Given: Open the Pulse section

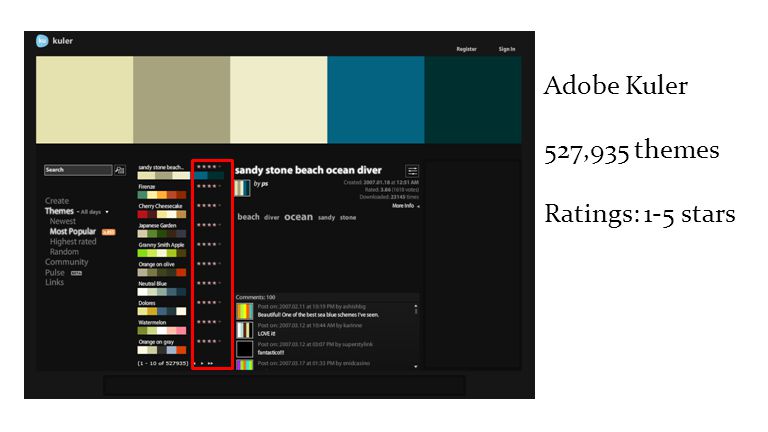Looking at the screenshot, I should pyautogui.click(x=54, y=273).
